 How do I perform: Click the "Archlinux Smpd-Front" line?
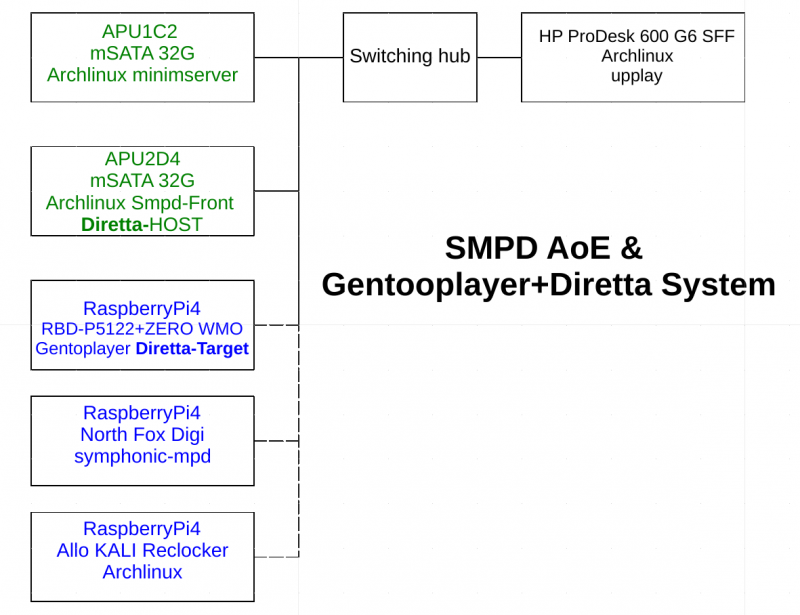click(140, 203)
